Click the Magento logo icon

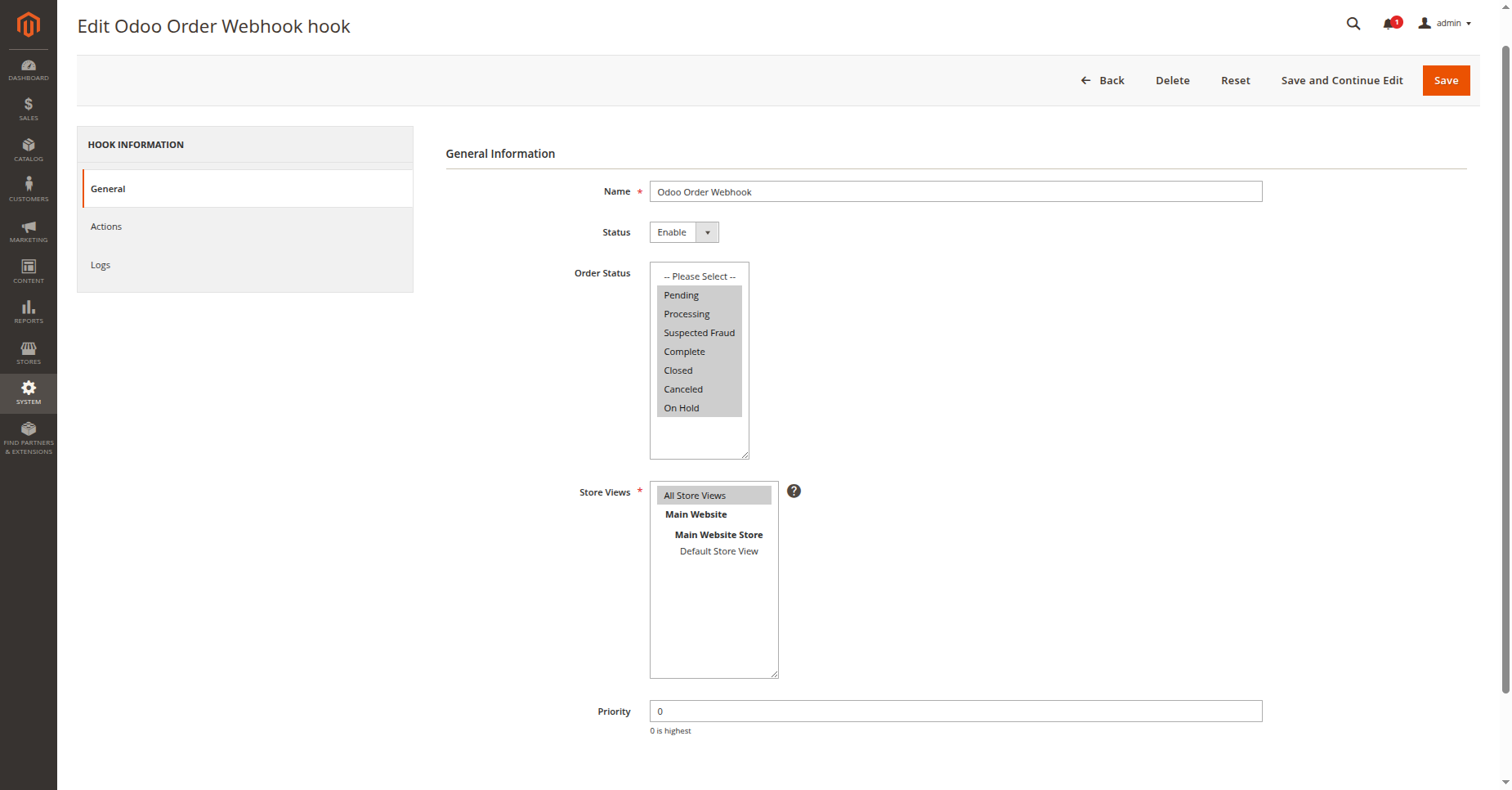pos(29,25)
